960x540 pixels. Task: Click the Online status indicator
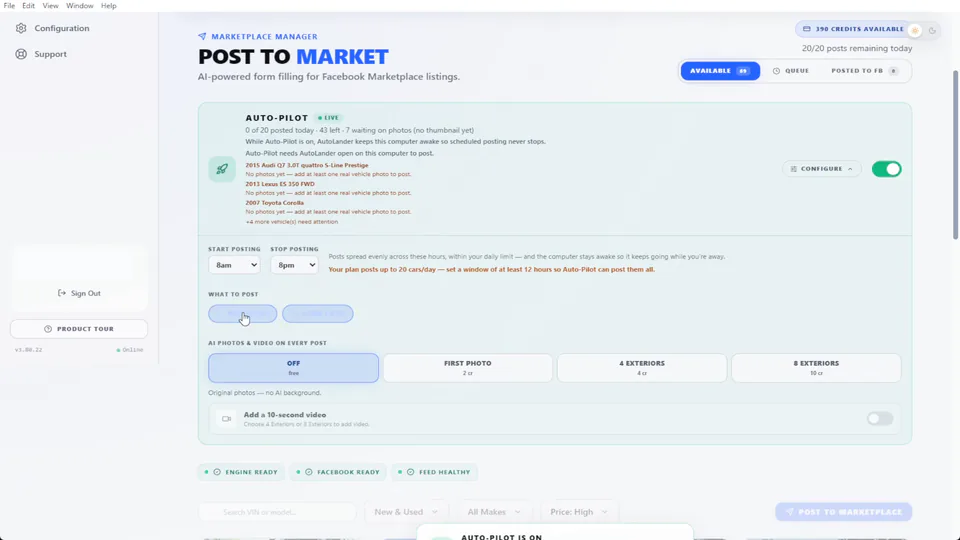[x=130, y=350]
